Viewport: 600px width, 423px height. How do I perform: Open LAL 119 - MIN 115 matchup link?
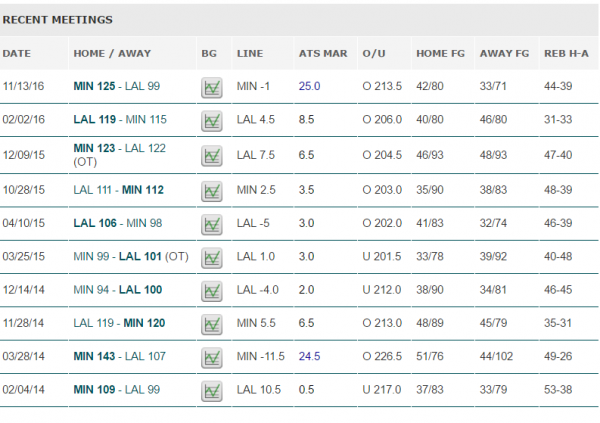click(120, 119)
